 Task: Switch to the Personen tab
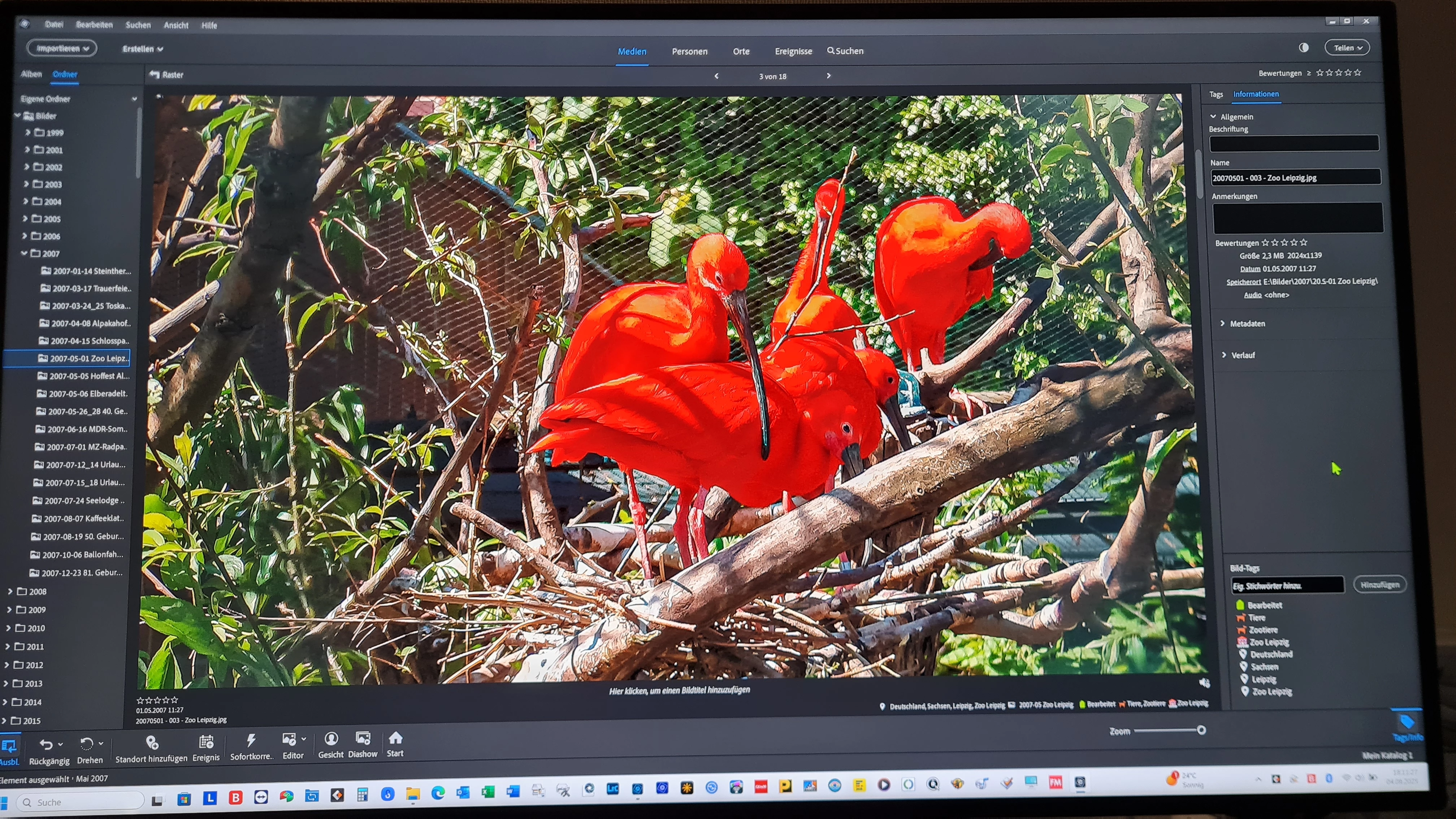point(689,51)
